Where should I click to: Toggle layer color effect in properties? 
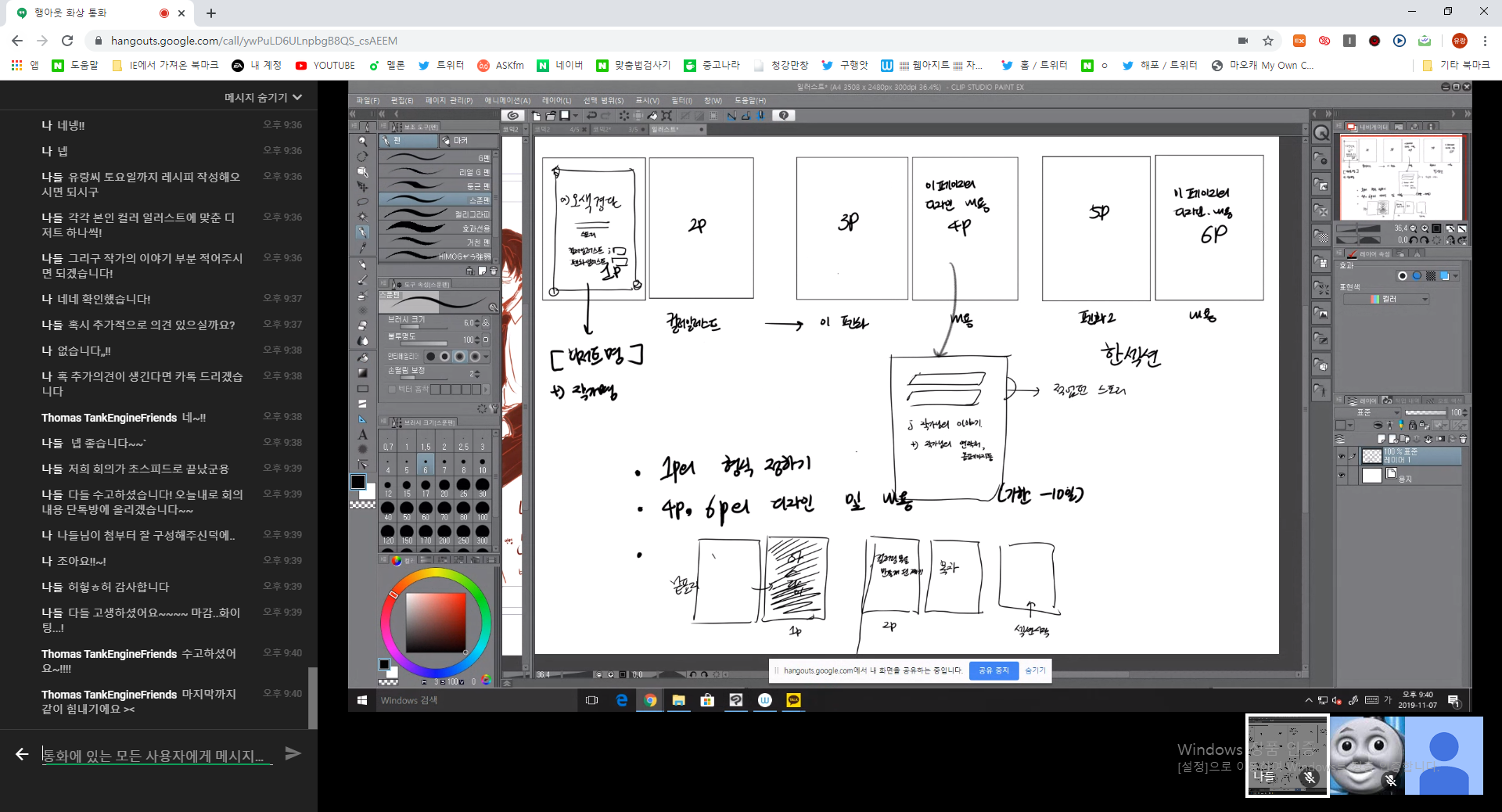coord(1445,276)
